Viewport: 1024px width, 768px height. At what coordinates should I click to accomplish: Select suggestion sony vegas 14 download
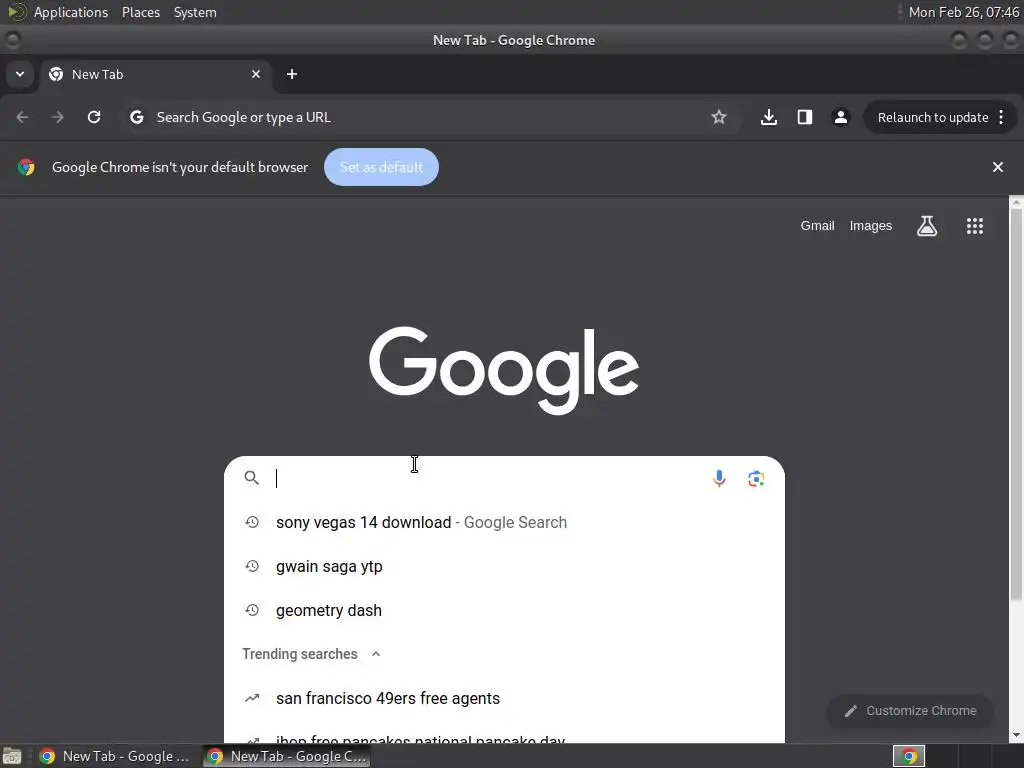pos(504,522)
